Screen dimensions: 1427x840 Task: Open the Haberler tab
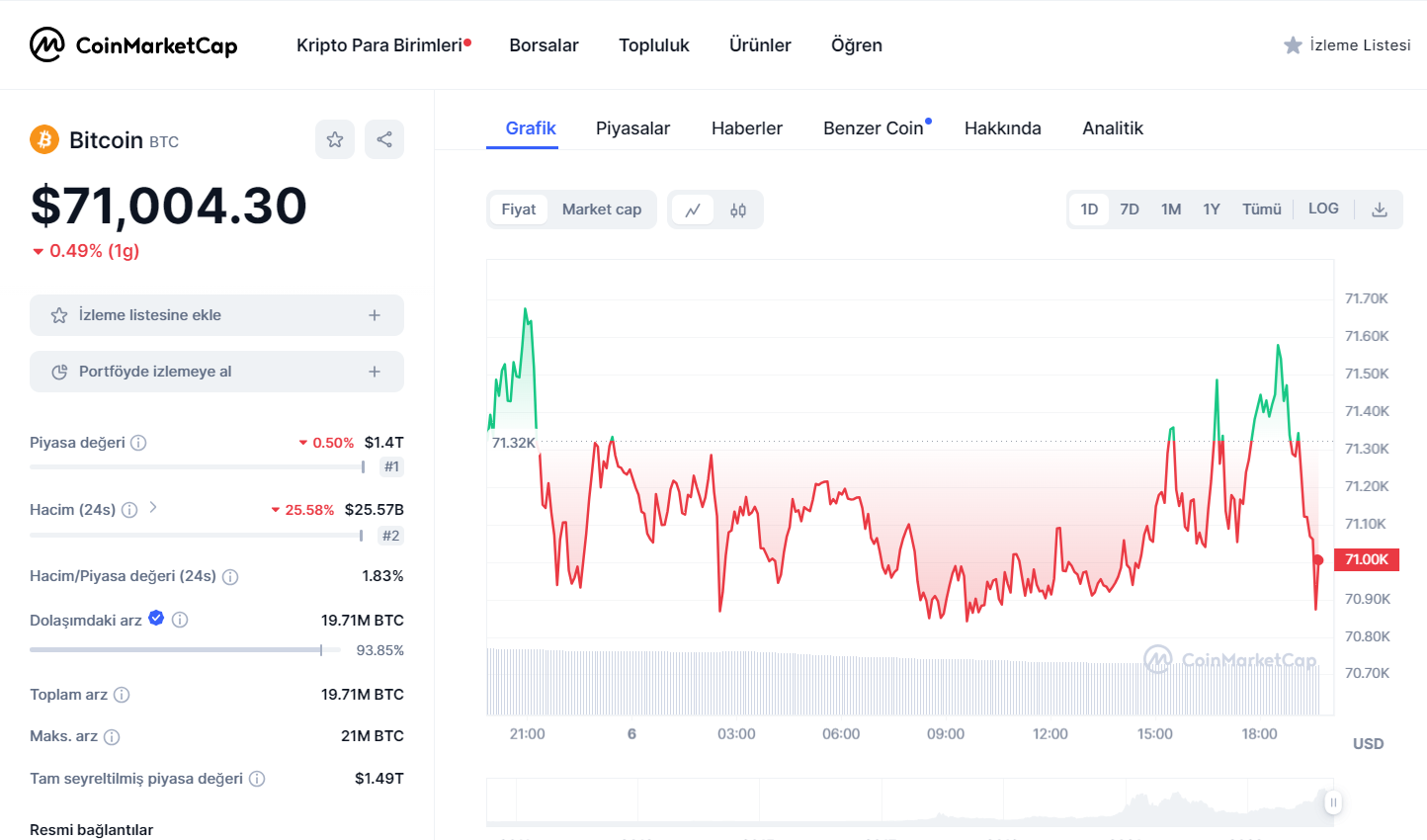point(747,128)
